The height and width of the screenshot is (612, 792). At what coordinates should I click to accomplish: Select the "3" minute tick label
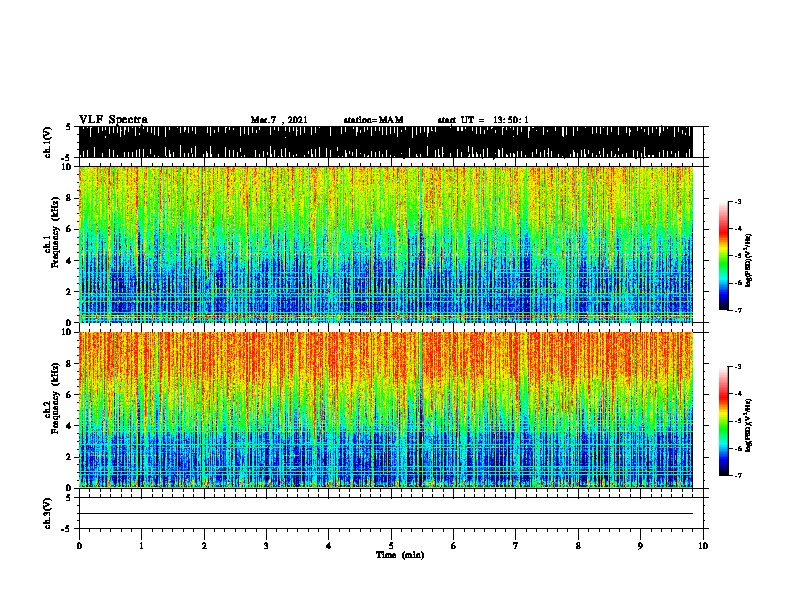[x=267, y=545]
